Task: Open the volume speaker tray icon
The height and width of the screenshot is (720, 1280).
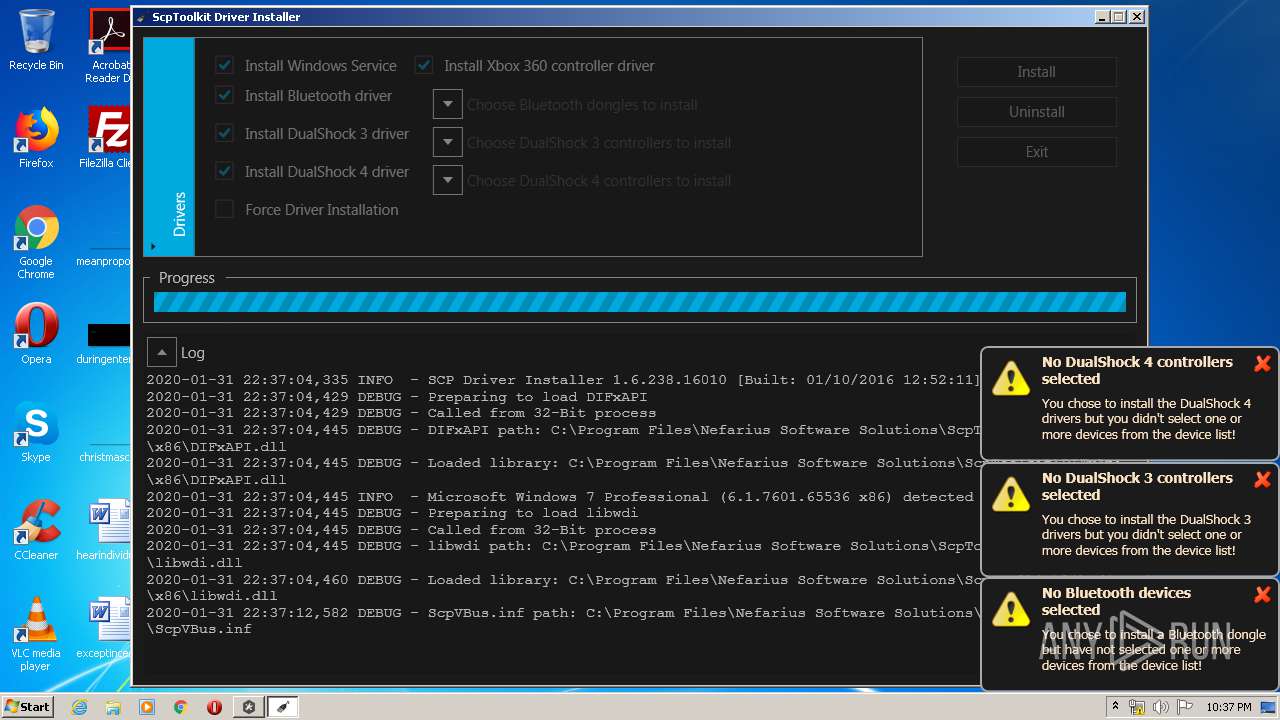Action: point(1161,707)
